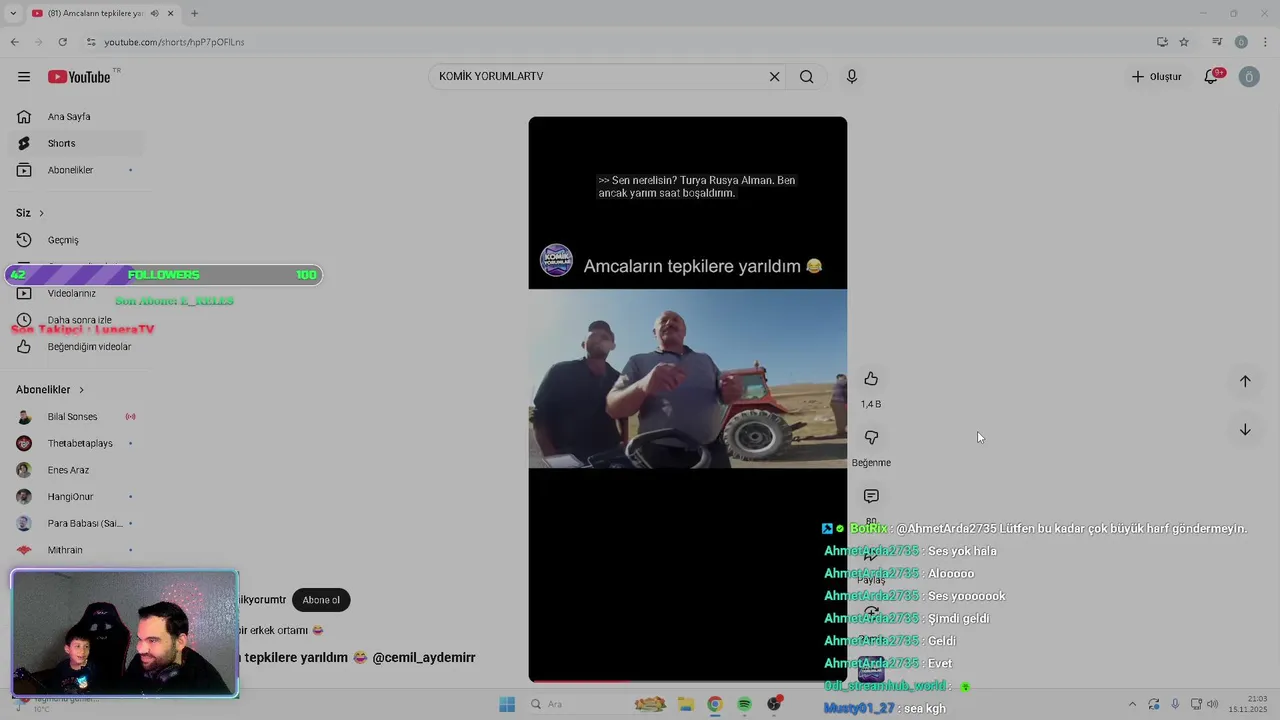Open Enes Araz channel subscription

click(76, 470)
